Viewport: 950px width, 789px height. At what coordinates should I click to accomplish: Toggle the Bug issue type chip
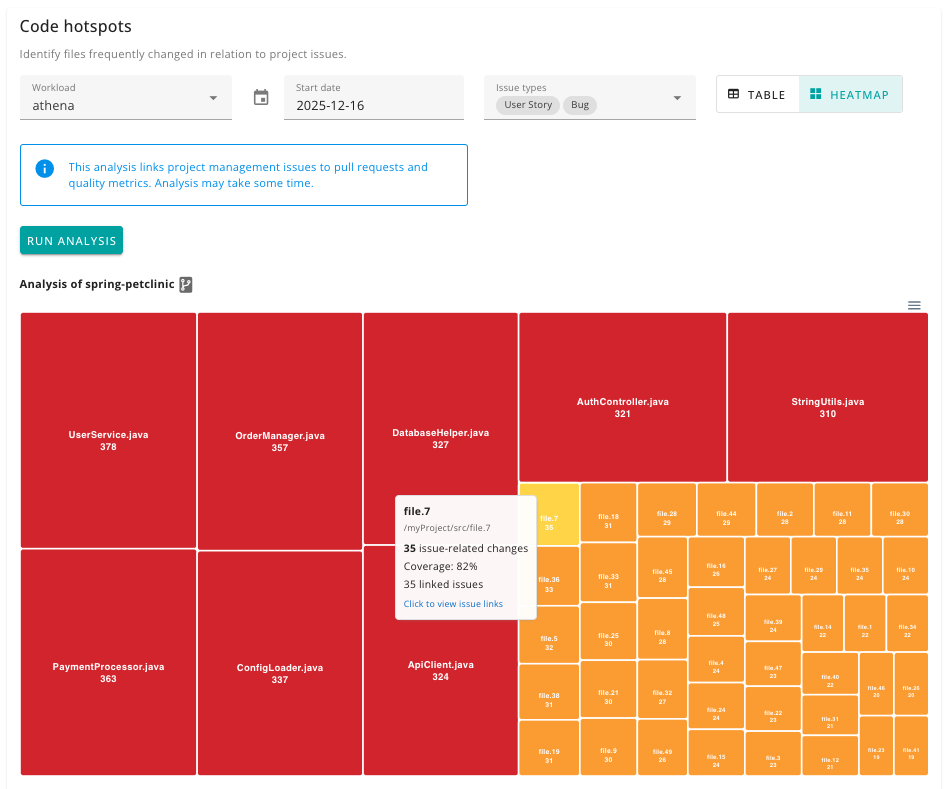579,104
